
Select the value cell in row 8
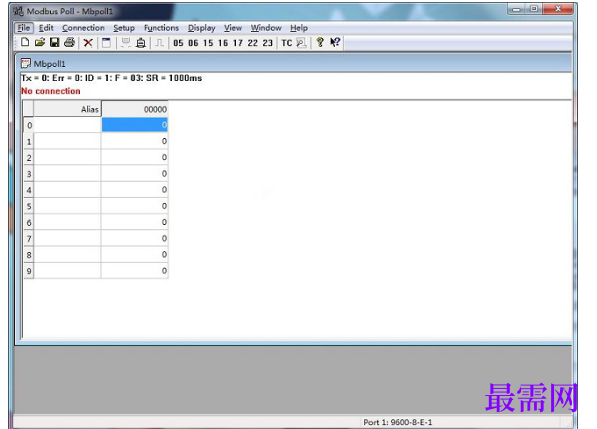pos(135,254)
